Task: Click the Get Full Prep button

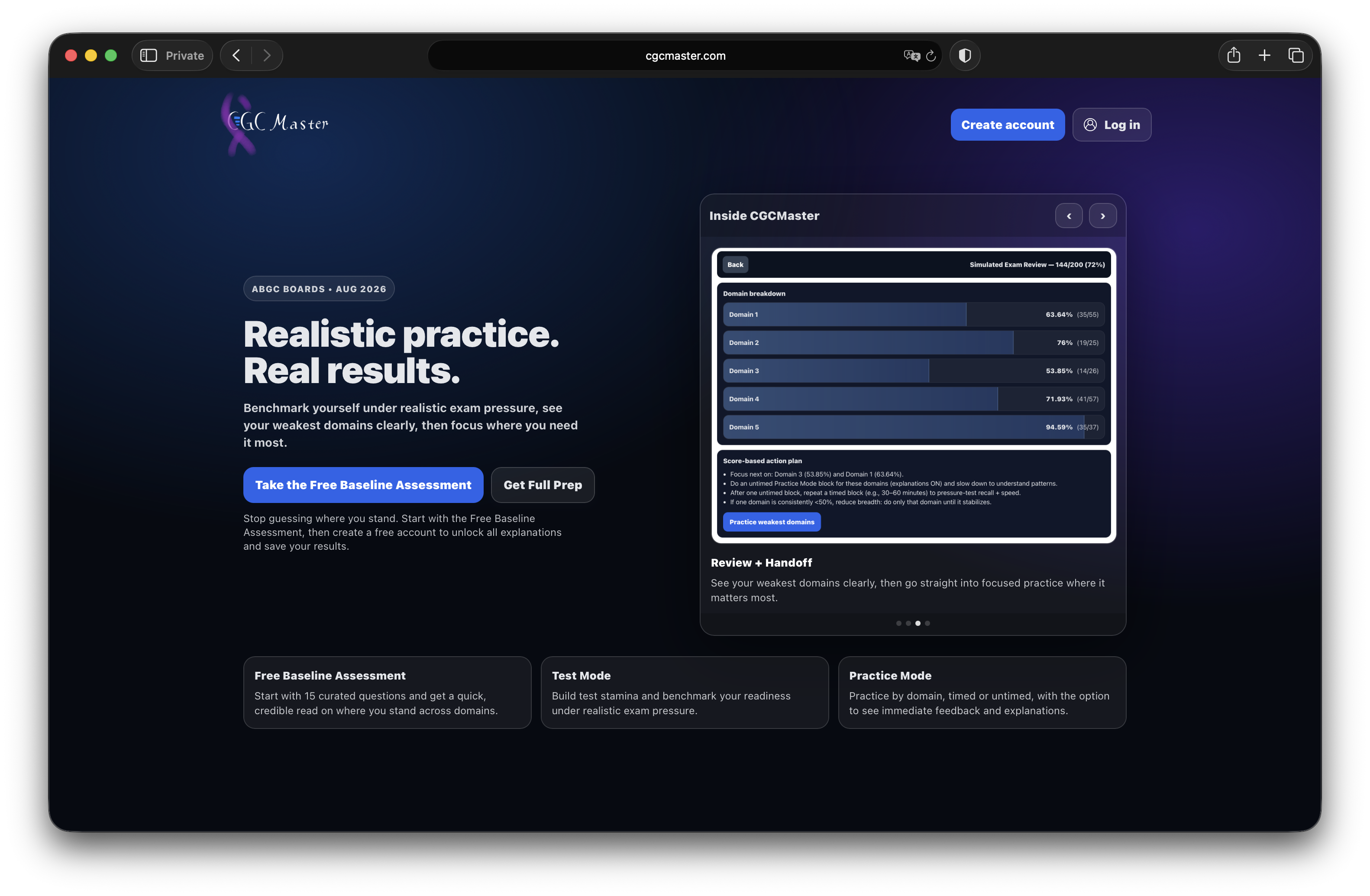Action: coord(542,484)
